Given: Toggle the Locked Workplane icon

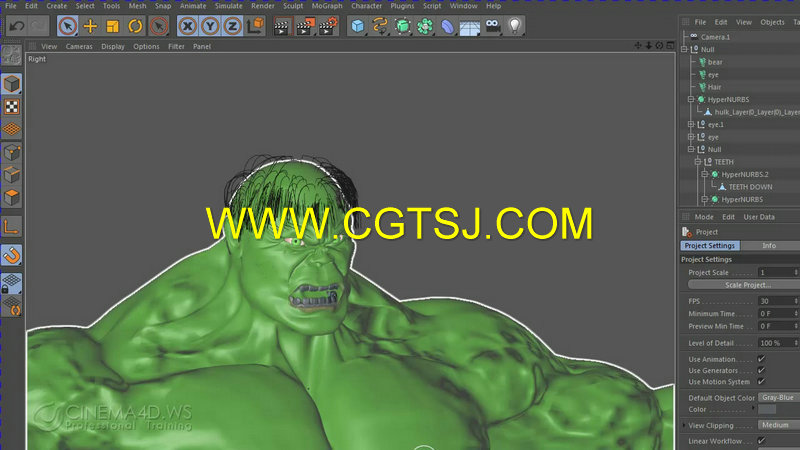Looking at the screenshot, I should [x=11, y=283].
